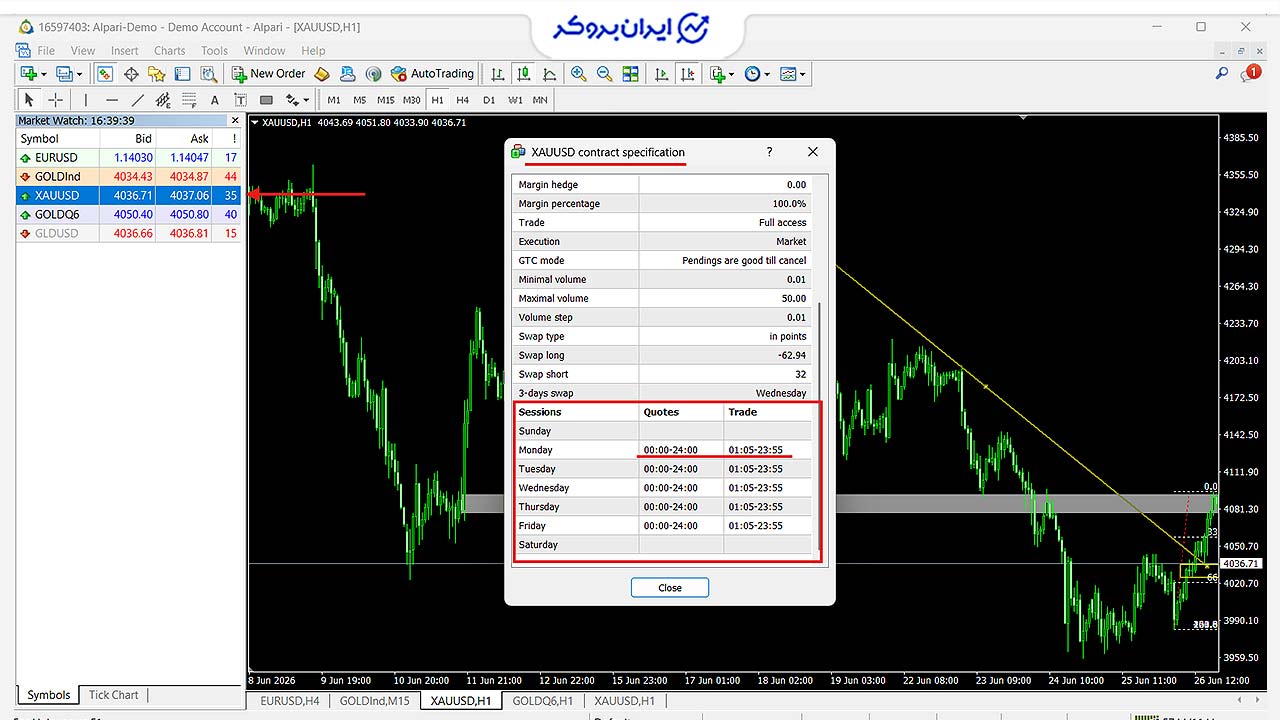This screenshot has width=1280, height=720.
Task: Switch to the GOLDQ6,H1 chart tab
Action: coord(543,701)
